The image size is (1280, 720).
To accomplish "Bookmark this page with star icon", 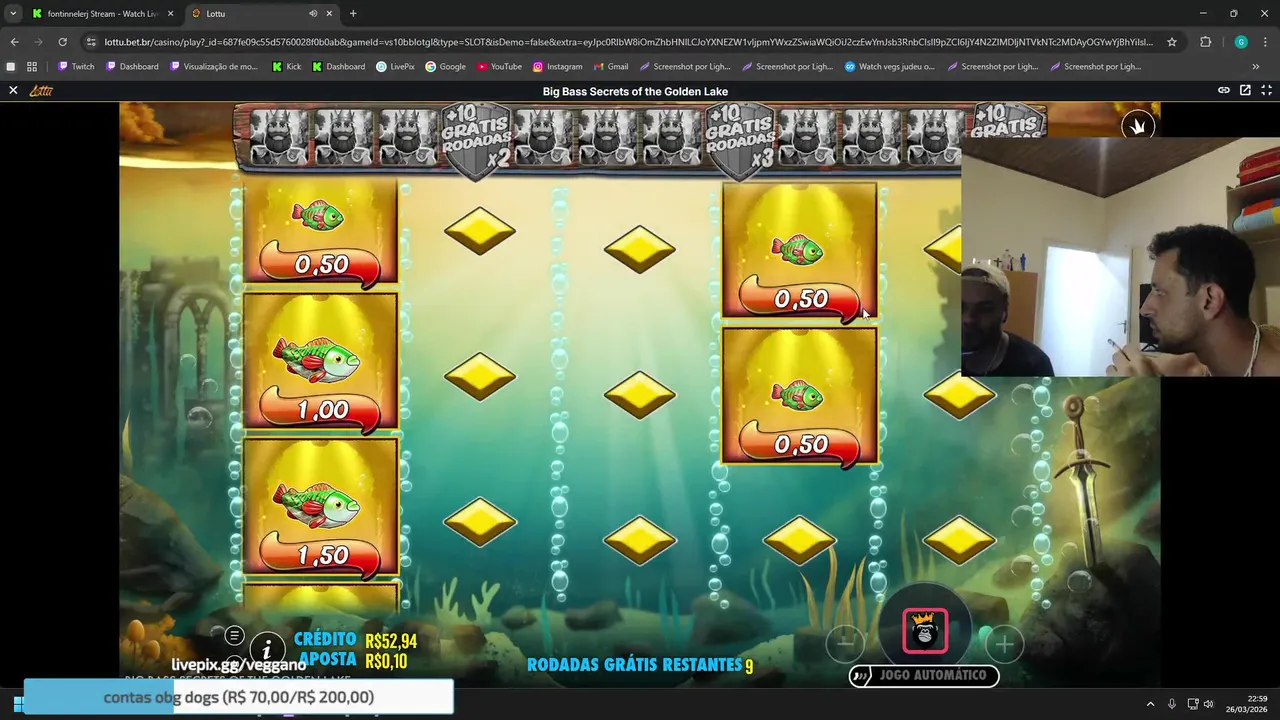I will (1172, 42).
